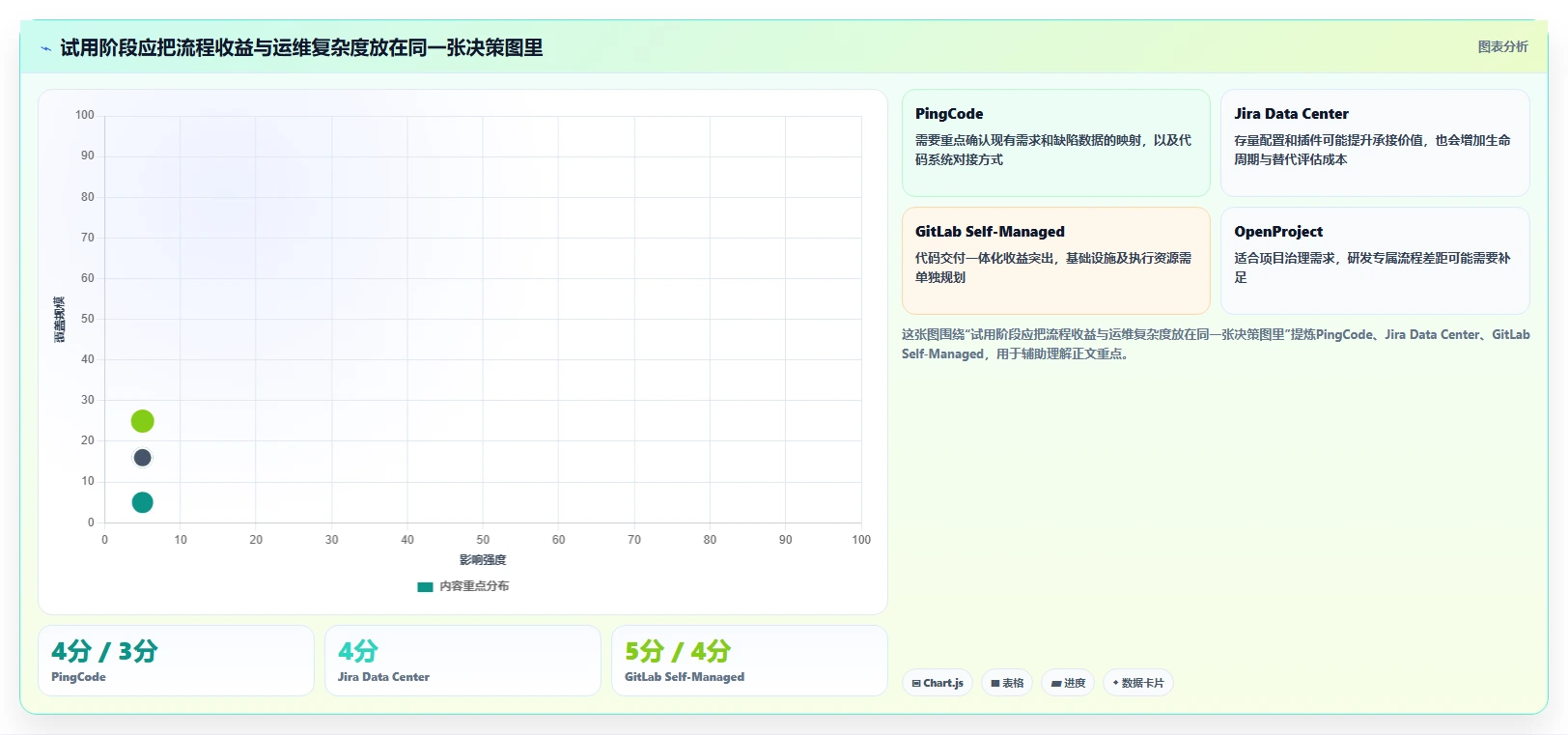Click the Chart.js tag chip
The height and width of the screenshot is (735, 1568).
tap(938, 683)
